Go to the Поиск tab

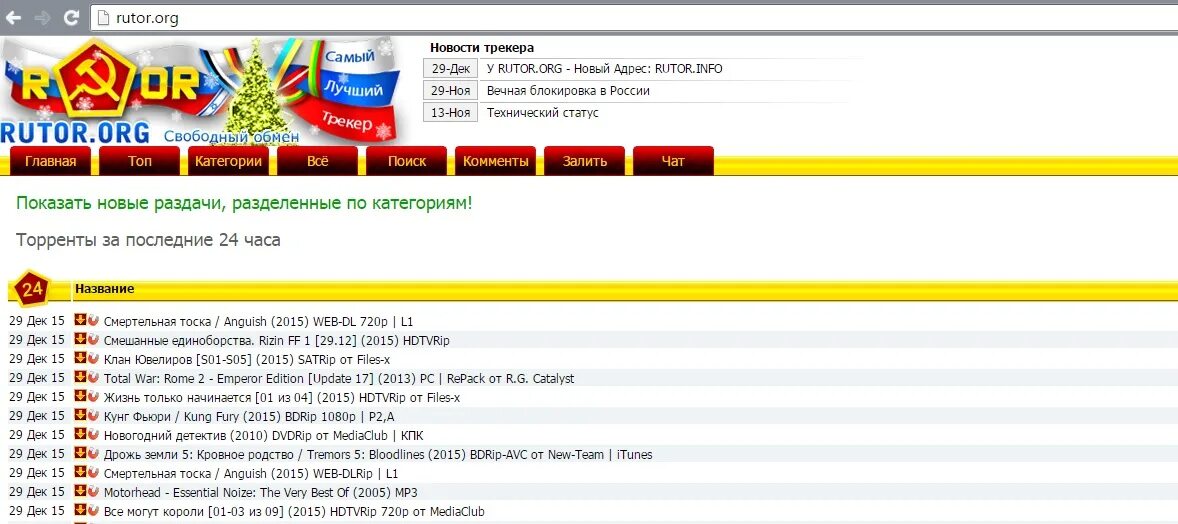click(406, 161)
